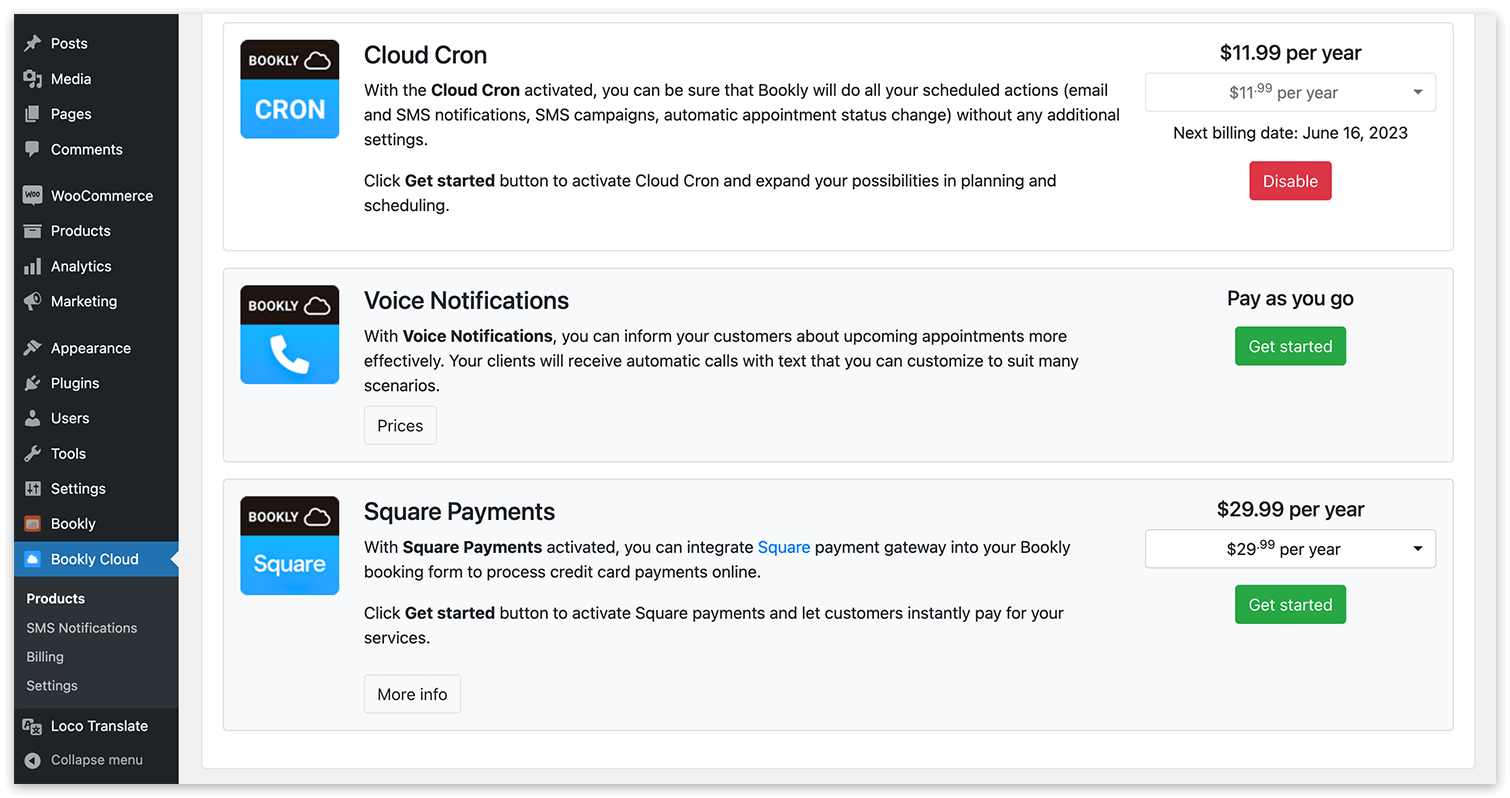Click the Bookly calendar icon

click(x=33, y=524)
